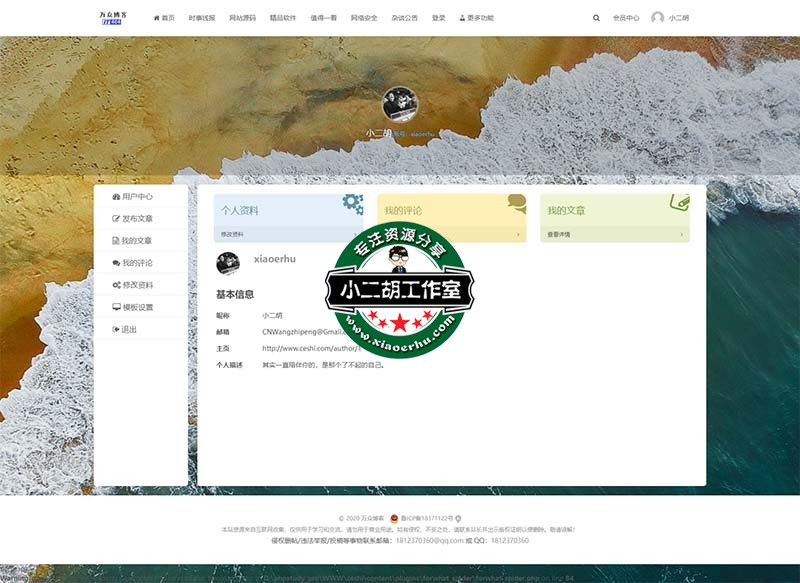Viewport: 800px width, 583px height.
Task: Click the 会员中心 link
Action: tap(627, 16)
